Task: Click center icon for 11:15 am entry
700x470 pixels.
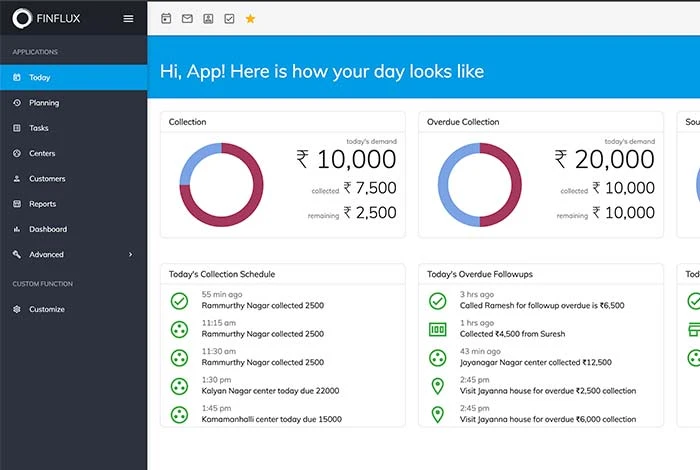Action: [179, 329]
